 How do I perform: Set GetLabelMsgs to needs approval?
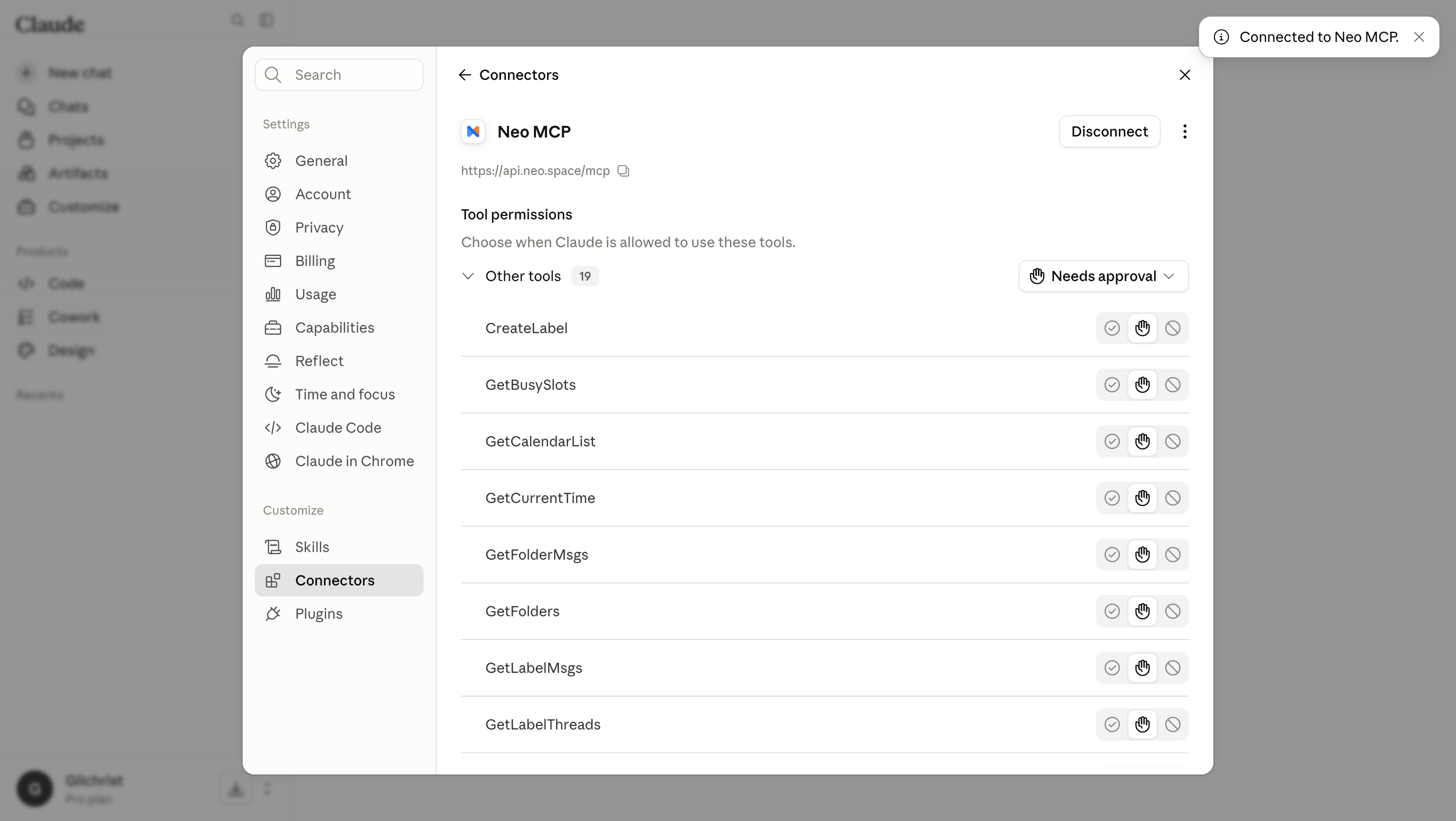coord(1143,668)
